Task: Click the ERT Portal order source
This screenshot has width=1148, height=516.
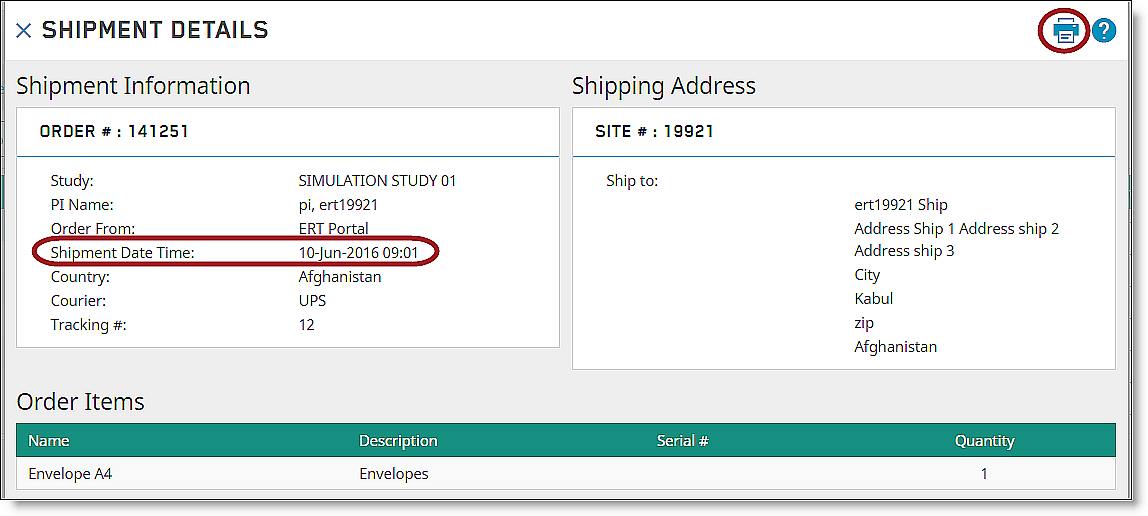Action: [x=333, y=229]
